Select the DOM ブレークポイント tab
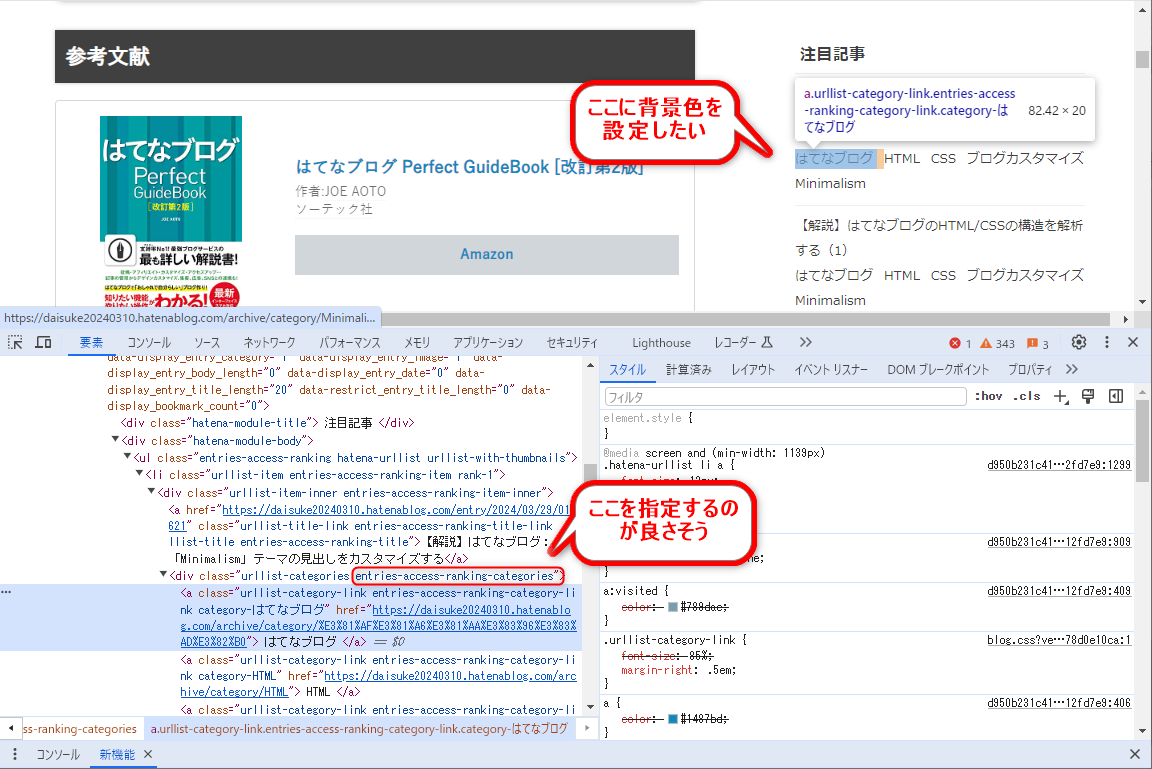This screenshot has height=769, width=1152. (x=937, y=369)
